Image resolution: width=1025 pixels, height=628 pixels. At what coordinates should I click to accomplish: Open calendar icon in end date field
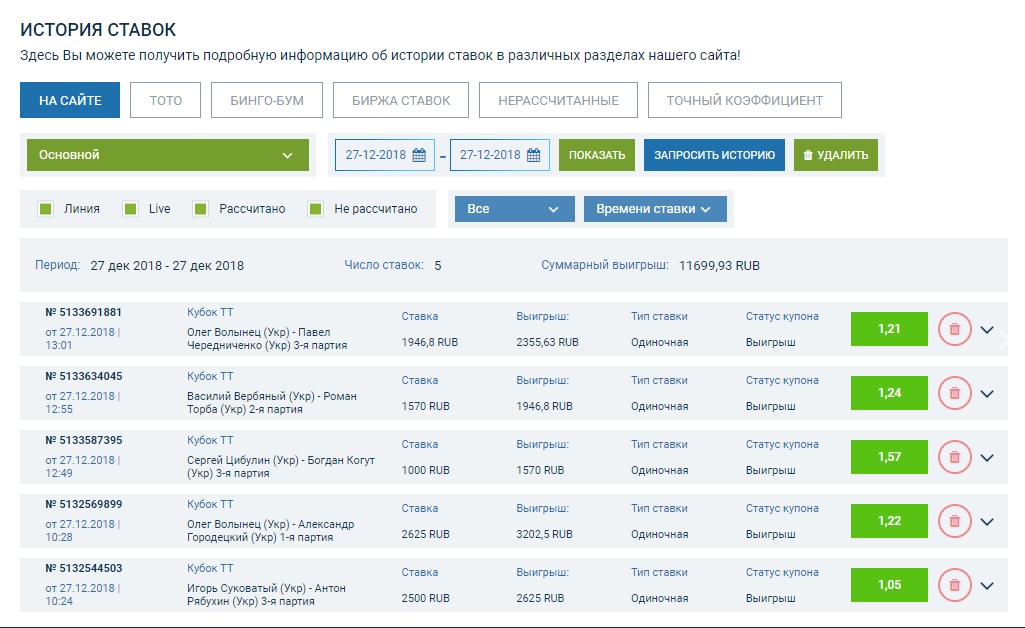534,155
